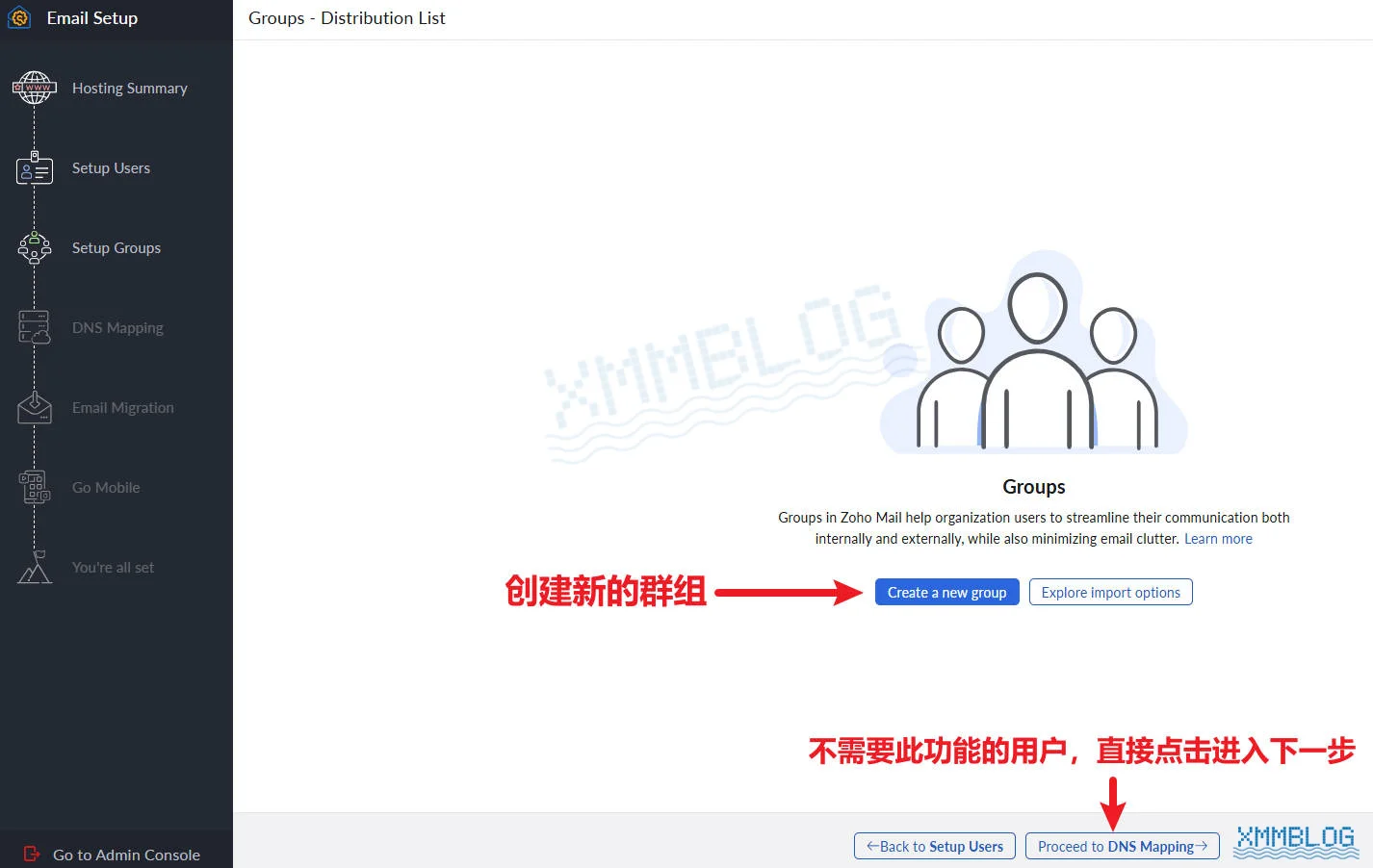
Task: Select the DNS Mapping server icon
Action: (34, 327)
